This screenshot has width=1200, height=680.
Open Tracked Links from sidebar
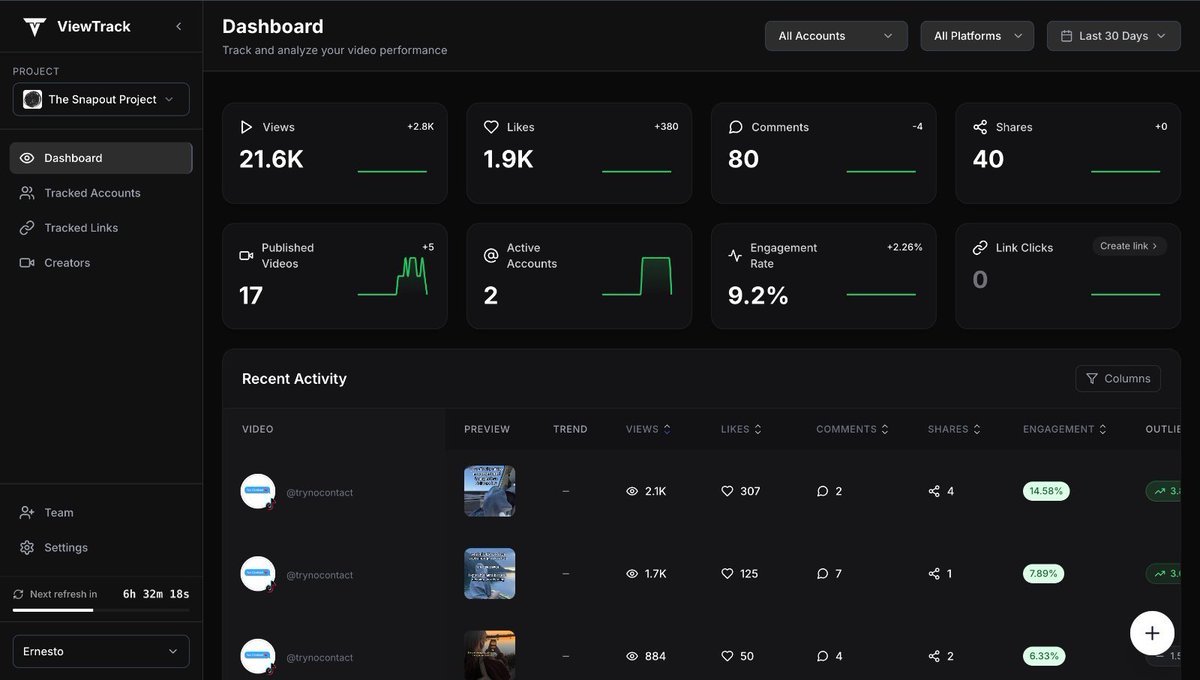pyautogui.click(x=81, y=228)
